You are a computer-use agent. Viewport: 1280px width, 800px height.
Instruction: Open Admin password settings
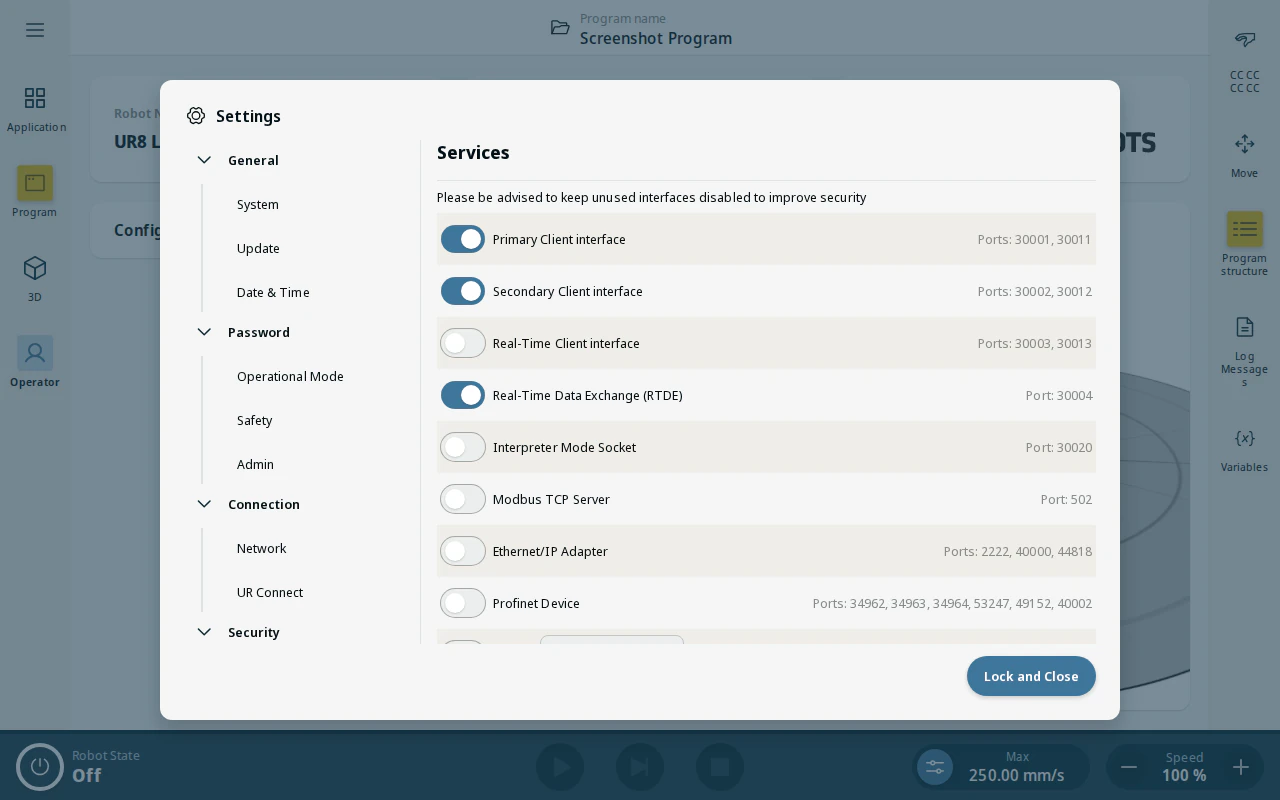click(x=255, y=464)
